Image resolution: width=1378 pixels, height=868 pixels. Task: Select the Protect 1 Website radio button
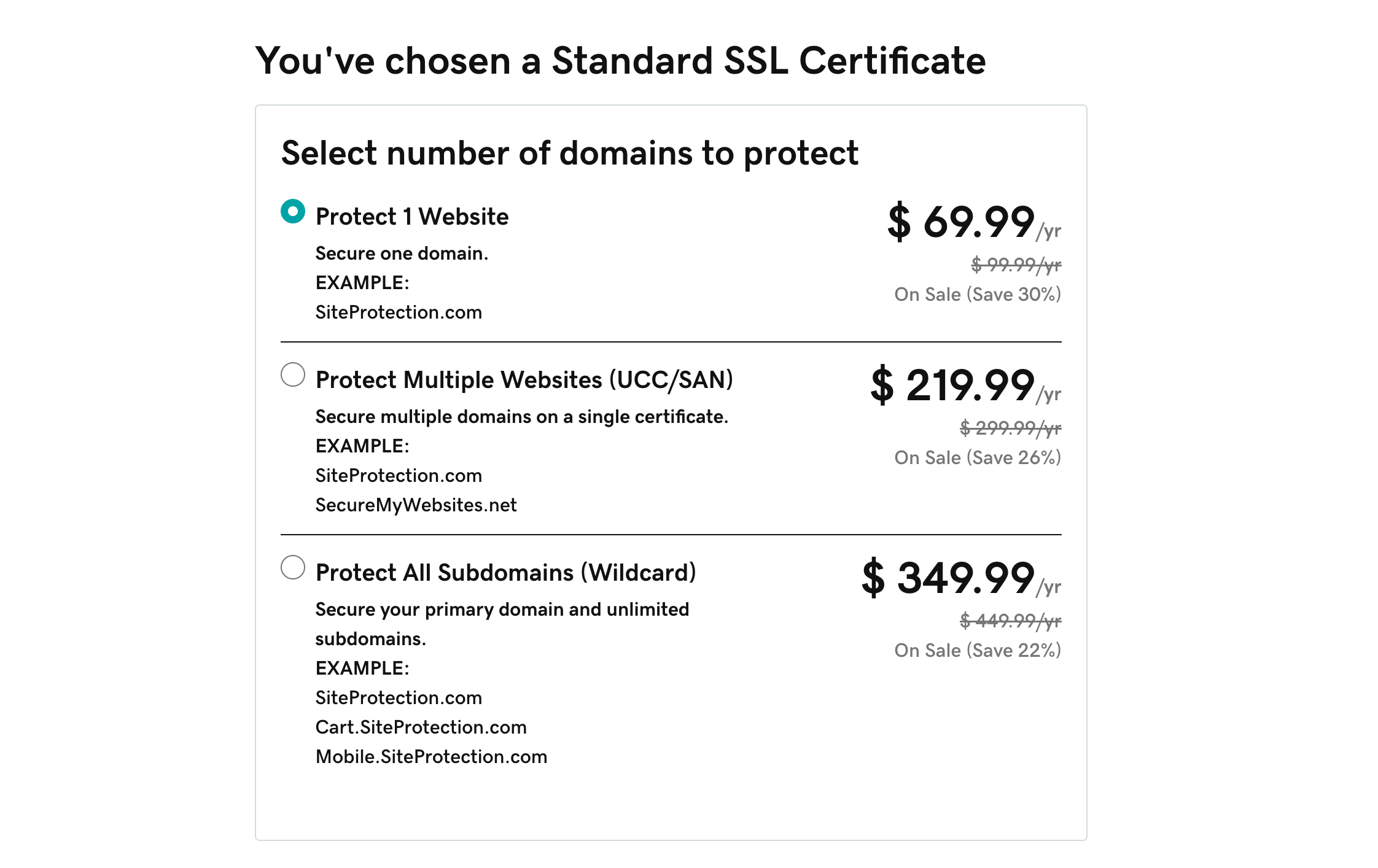[x=293, y=212]
